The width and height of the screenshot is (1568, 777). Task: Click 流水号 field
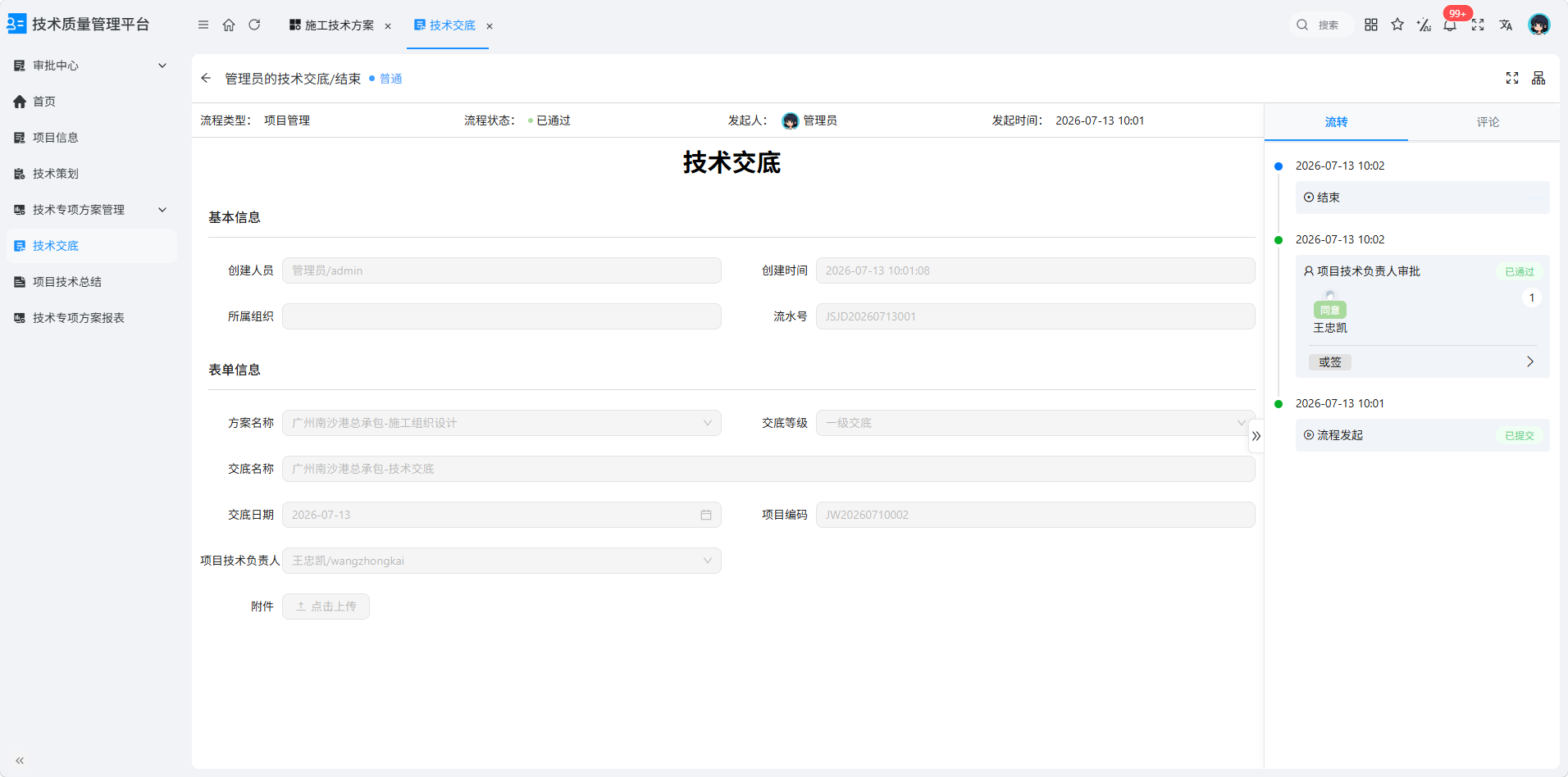click(x=1035, y=316)
